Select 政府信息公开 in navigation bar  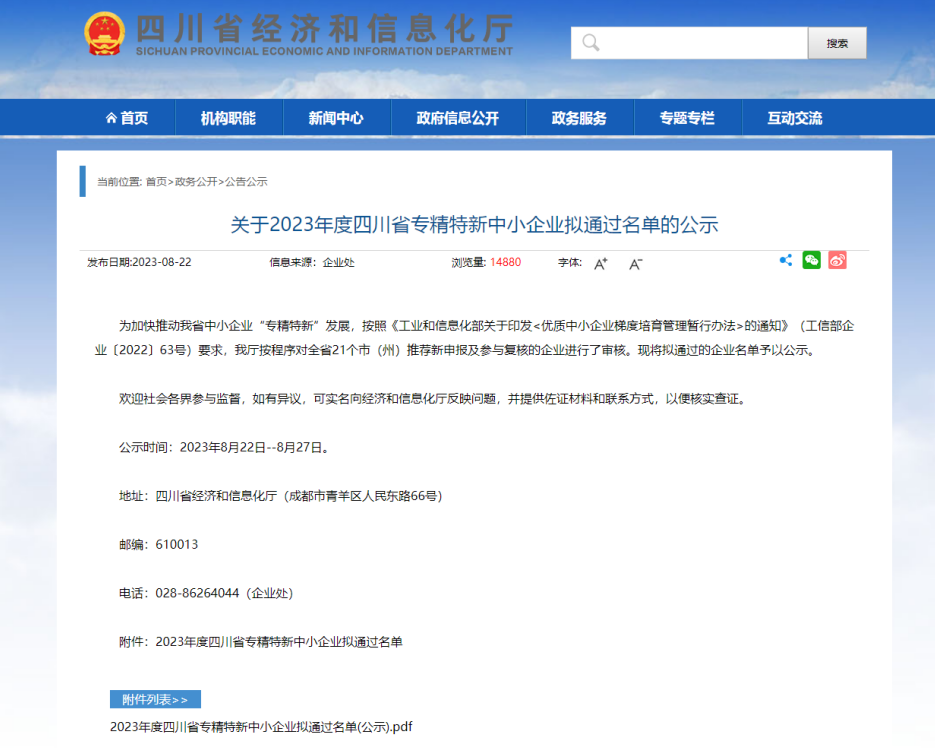[x=457, y=118]
